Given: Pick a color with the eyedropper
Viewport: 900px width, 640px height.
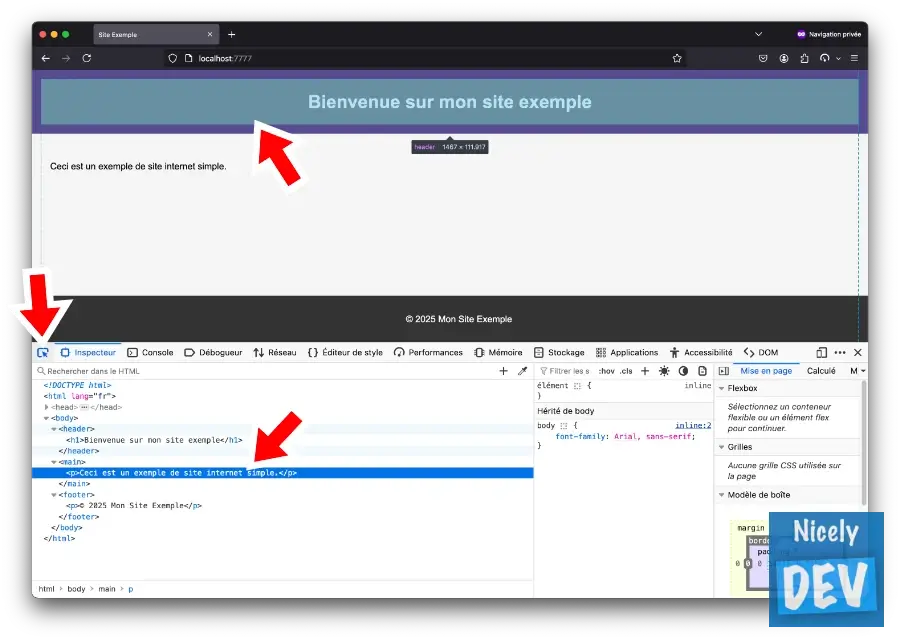Looking at the screenshot, I should coord(522,371).
